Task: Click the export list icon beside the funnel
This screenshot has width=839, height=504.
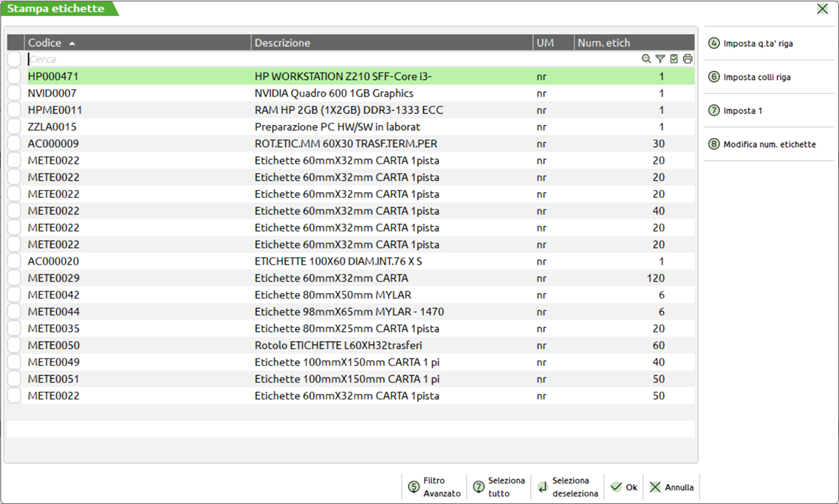Action: [674, 60]
